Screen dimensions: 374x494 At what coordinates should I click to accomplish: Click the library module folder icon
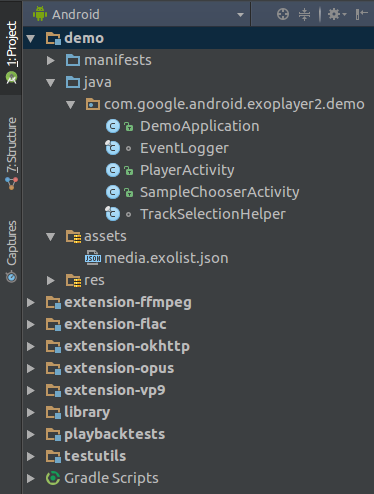[x=53, y=412]
